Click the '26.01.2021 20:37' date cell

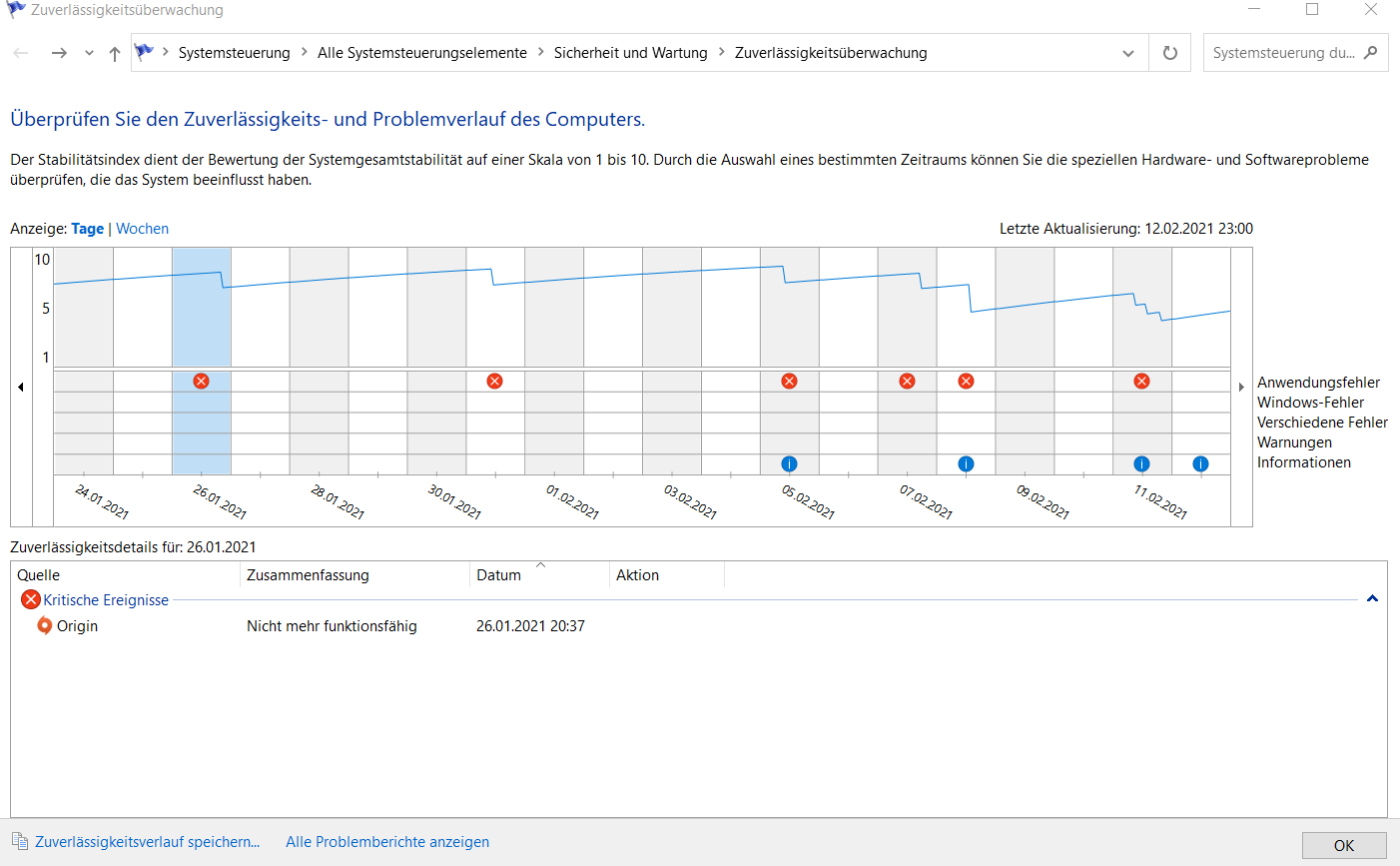530,626
